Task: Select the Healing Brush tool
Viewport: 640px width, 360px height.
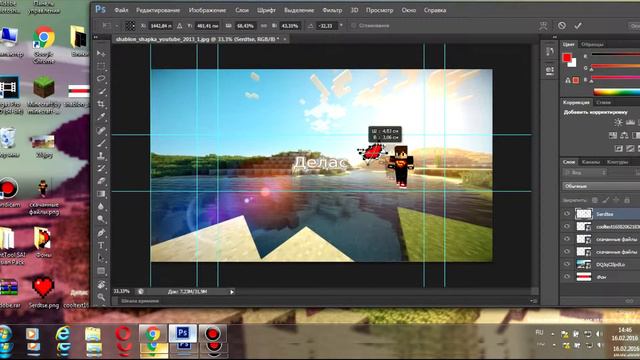Action: (x=101, y=130)
